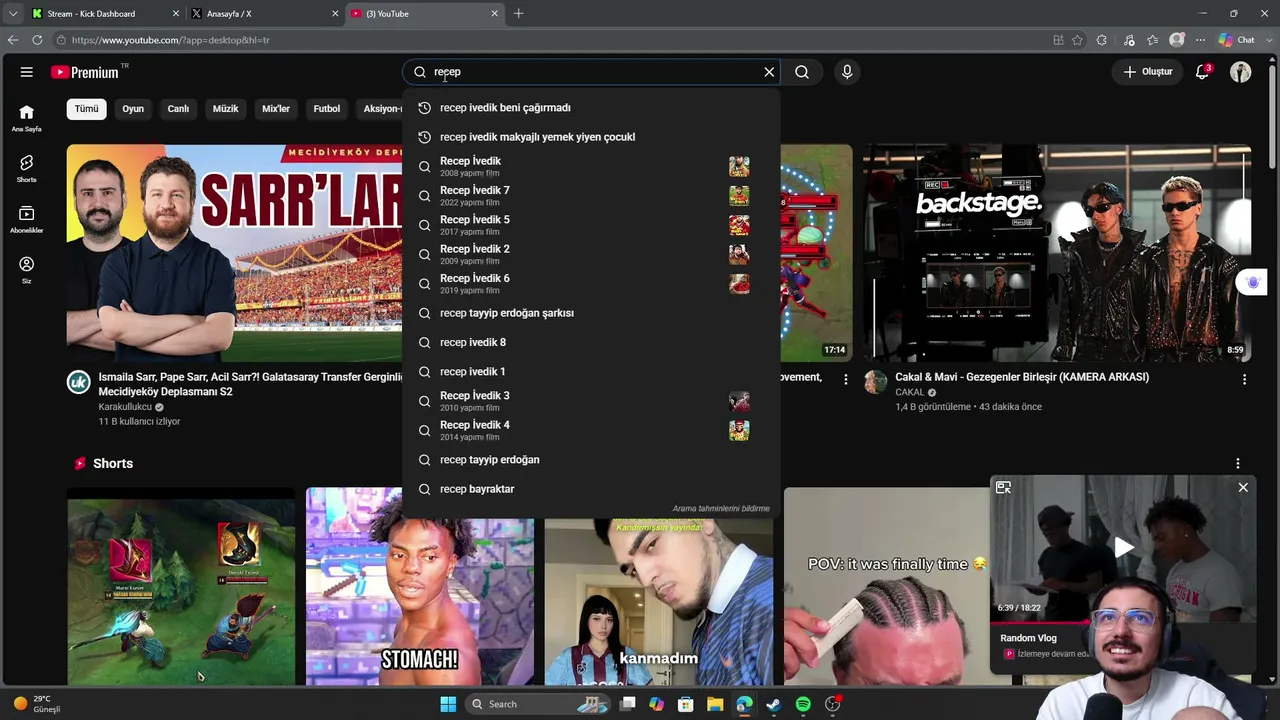Expand the miniplayer to full watch page

(x=1003, y=488)
